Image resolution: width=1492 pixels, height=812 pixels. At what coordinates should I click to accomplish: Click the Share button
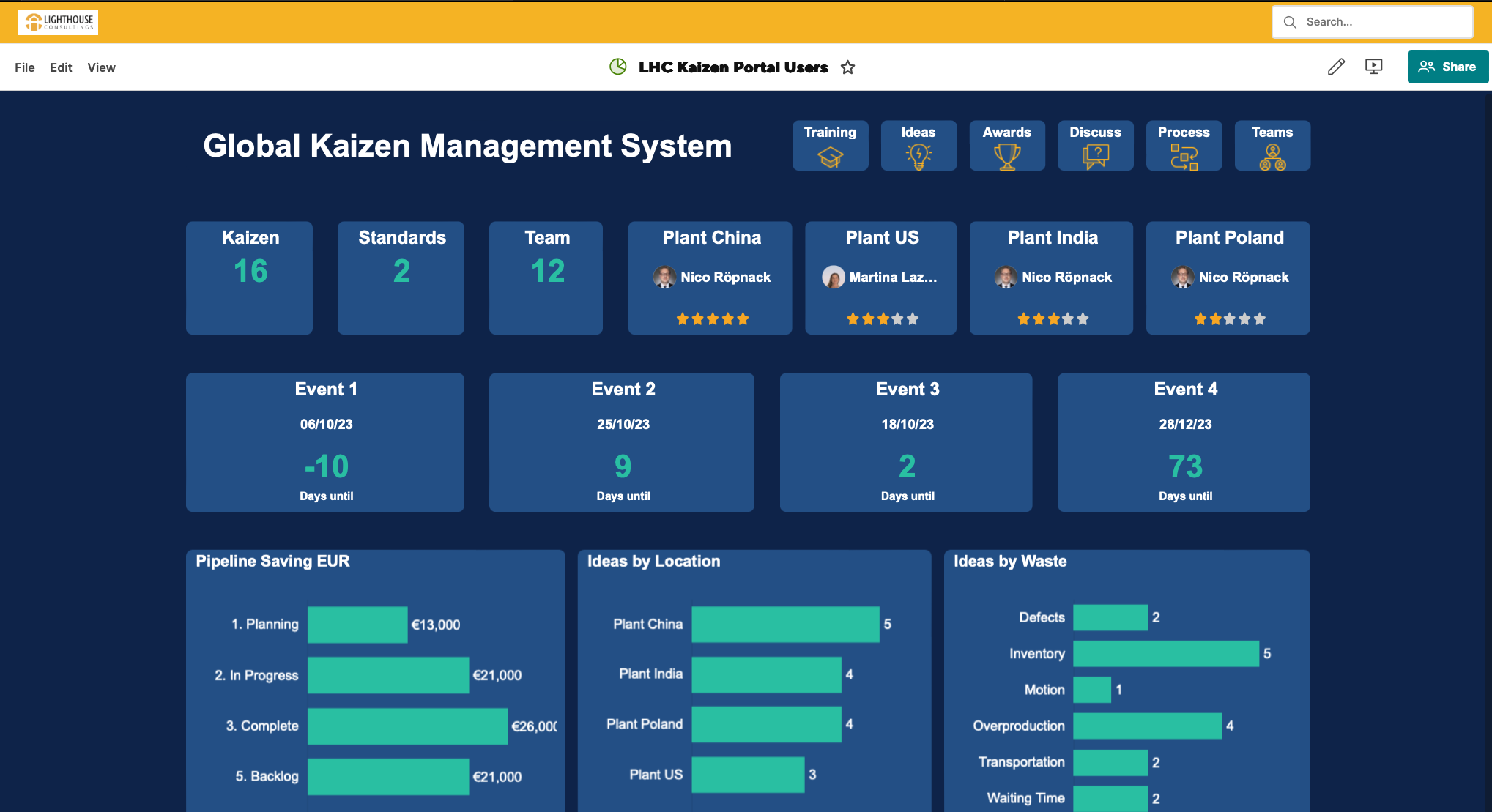(1447, 67)
